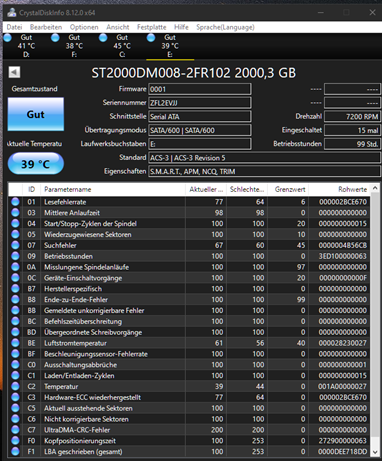Open the Sprache(Language) menu
The height and width of the screenshot is (461, 382).
(225, 27)
